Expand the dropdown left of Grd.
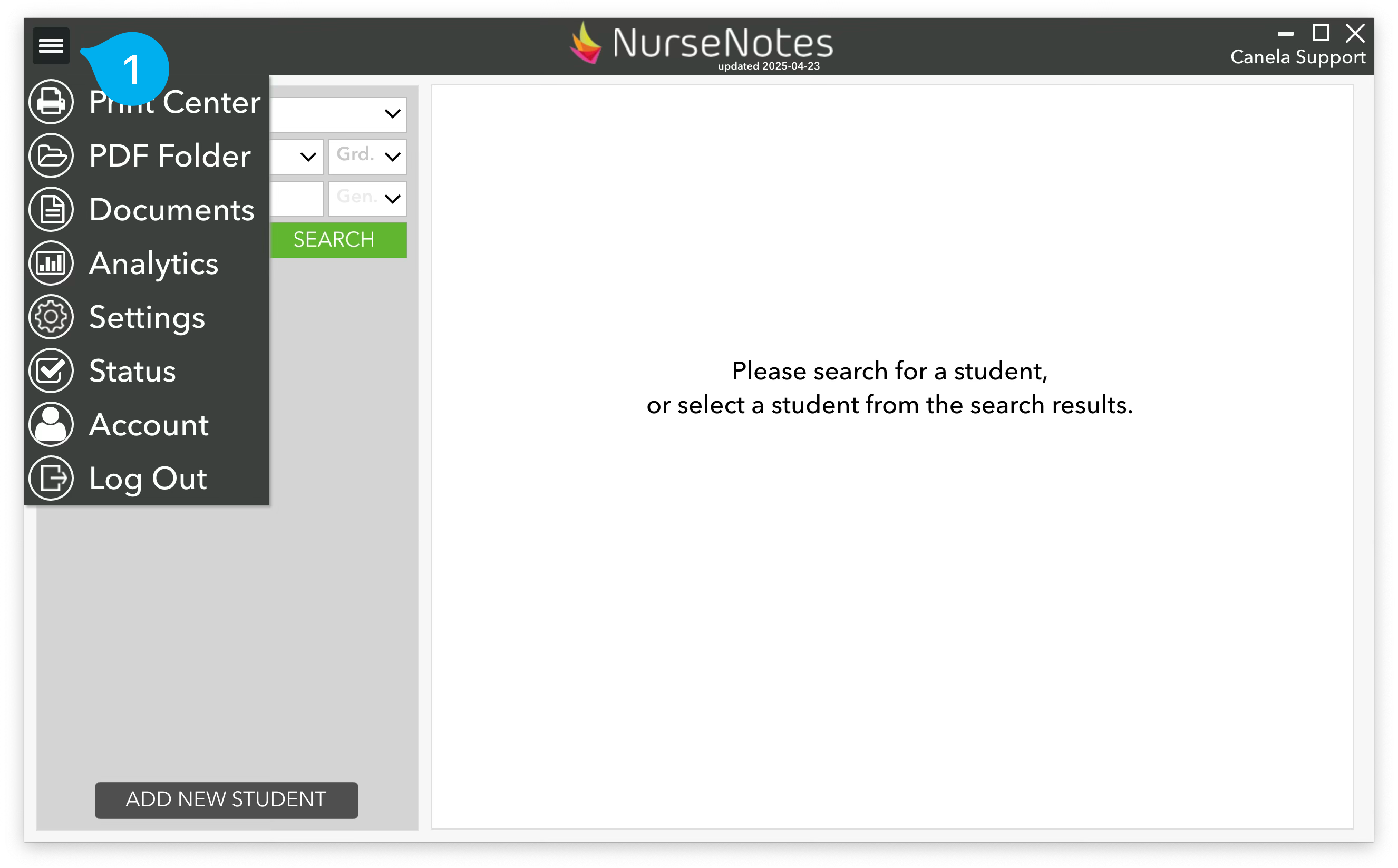 (x=297, y=156)
